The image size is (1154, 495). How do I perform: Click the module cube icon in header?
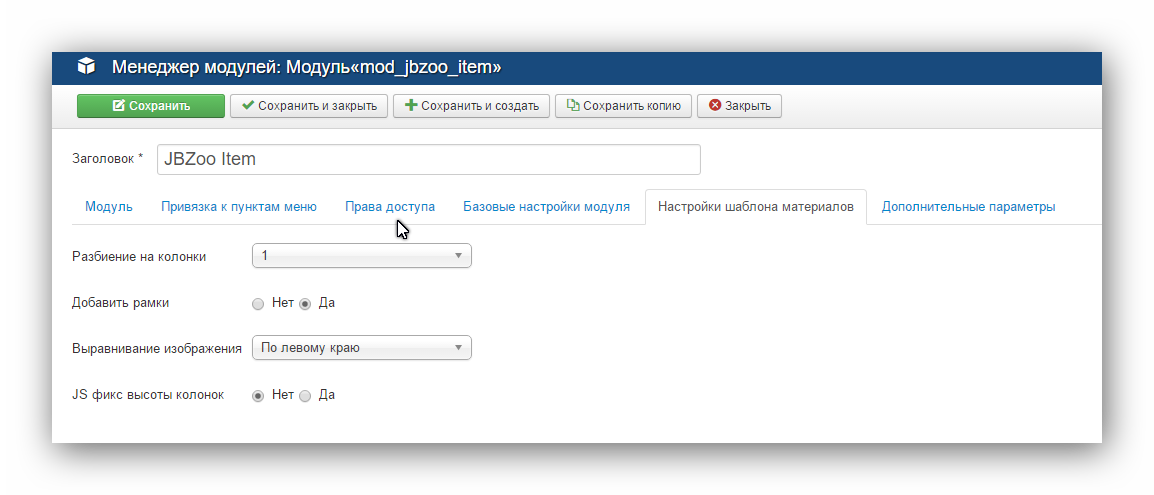(x=87, y=67)
